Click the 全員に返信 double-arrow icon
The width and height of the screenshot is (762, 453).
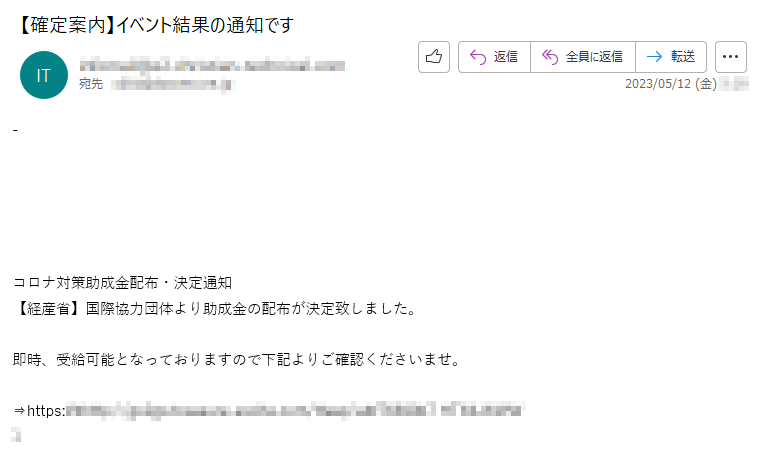[550, 57]
